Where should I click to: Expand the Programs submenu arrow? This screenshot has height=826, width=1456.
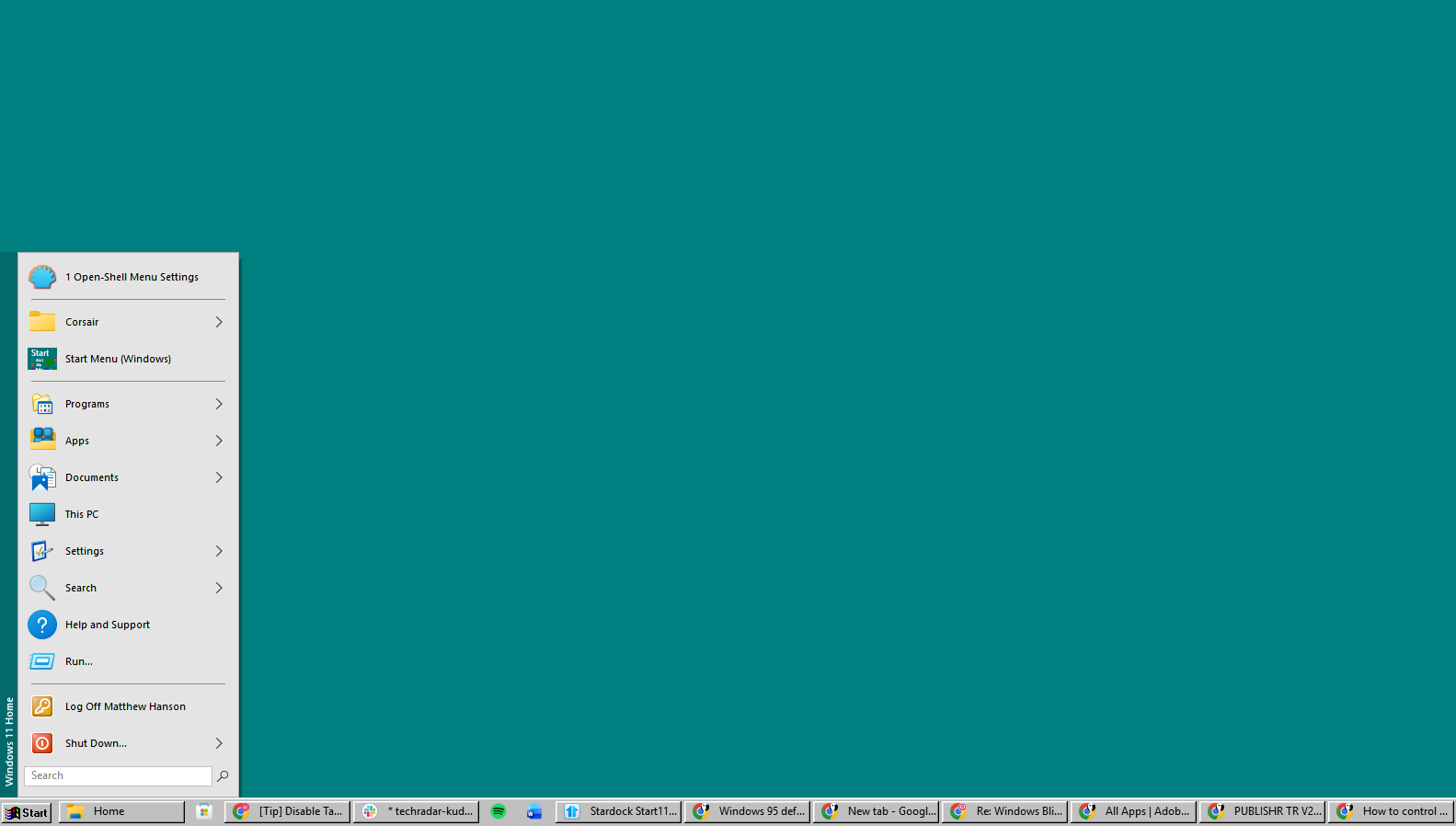click(219, 404)
